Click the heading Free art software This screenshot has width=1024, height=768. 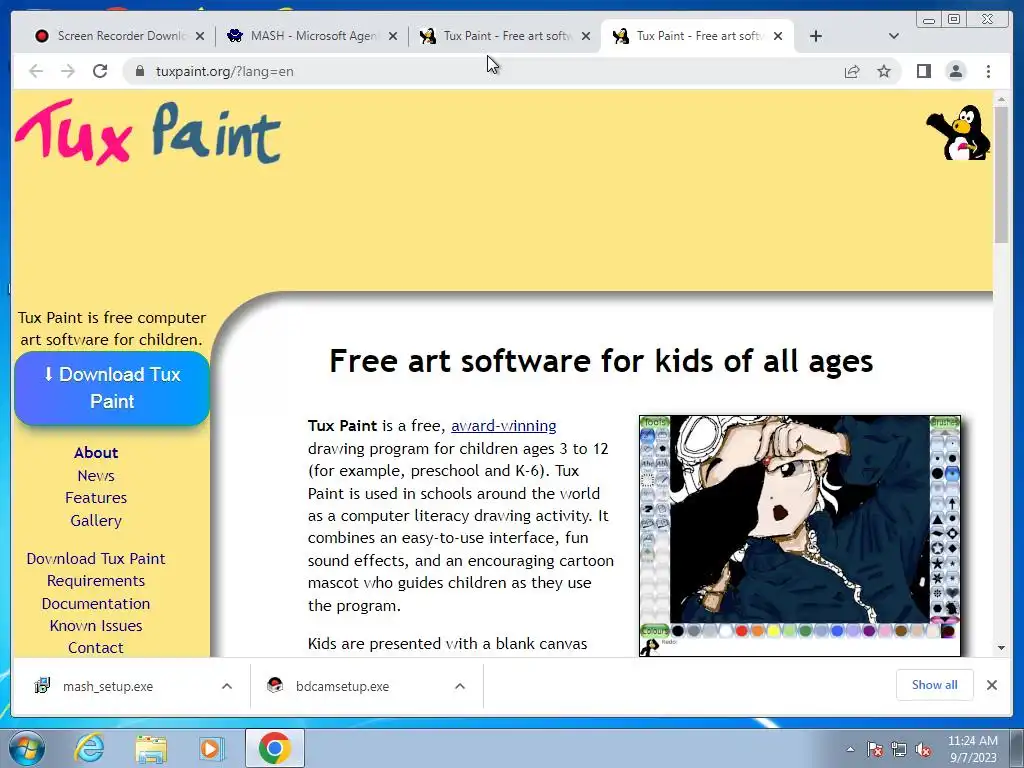point(601,360)
